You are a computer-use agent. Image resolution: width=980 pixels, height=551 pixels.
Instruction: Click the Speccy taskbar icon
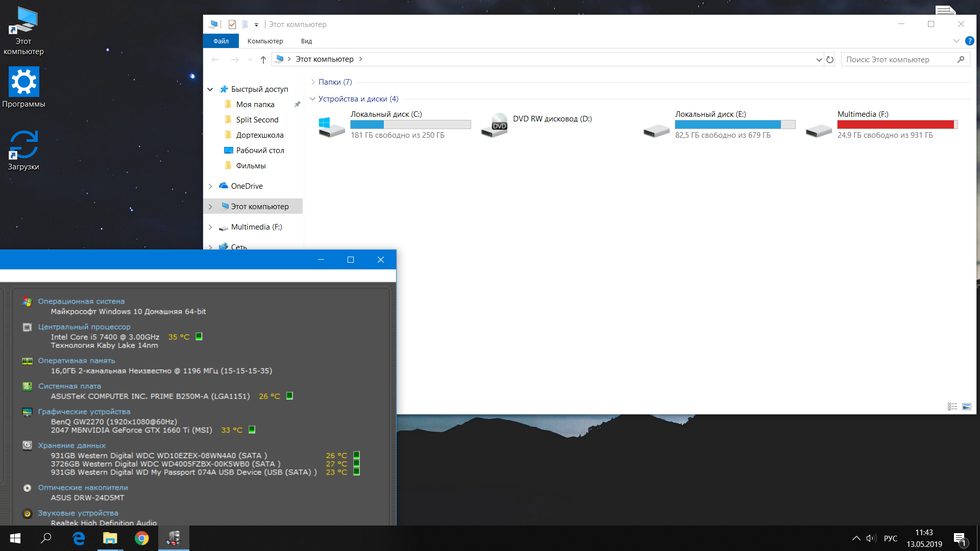click(174, 538)
